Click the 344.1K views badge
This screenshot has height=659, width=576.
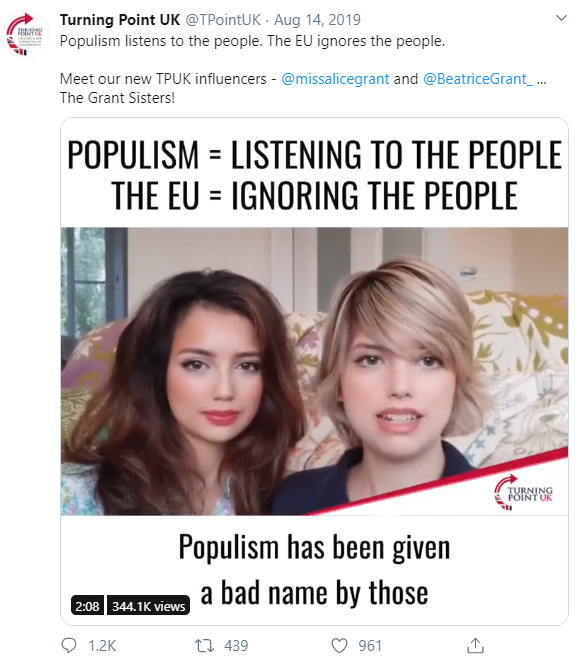(x=148, y=606)
